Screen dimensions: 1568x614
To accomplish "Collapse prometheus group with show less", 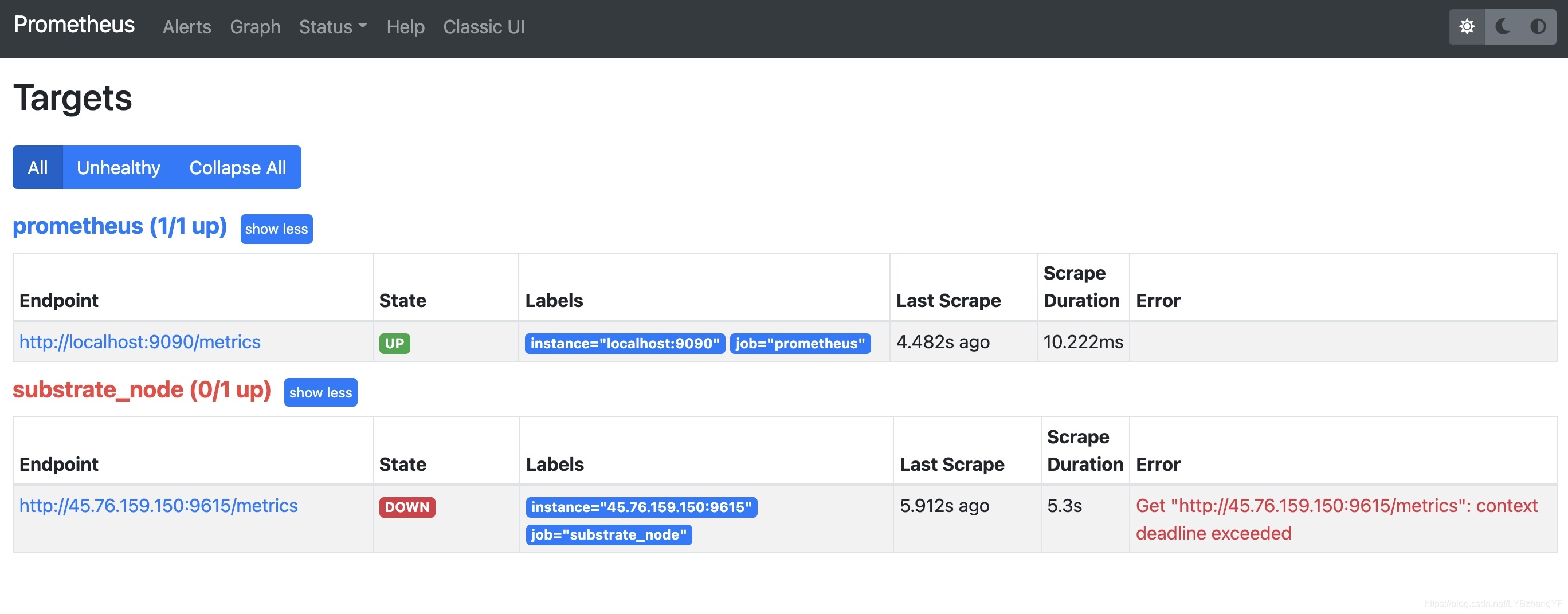I will click(x=276, y=229).
